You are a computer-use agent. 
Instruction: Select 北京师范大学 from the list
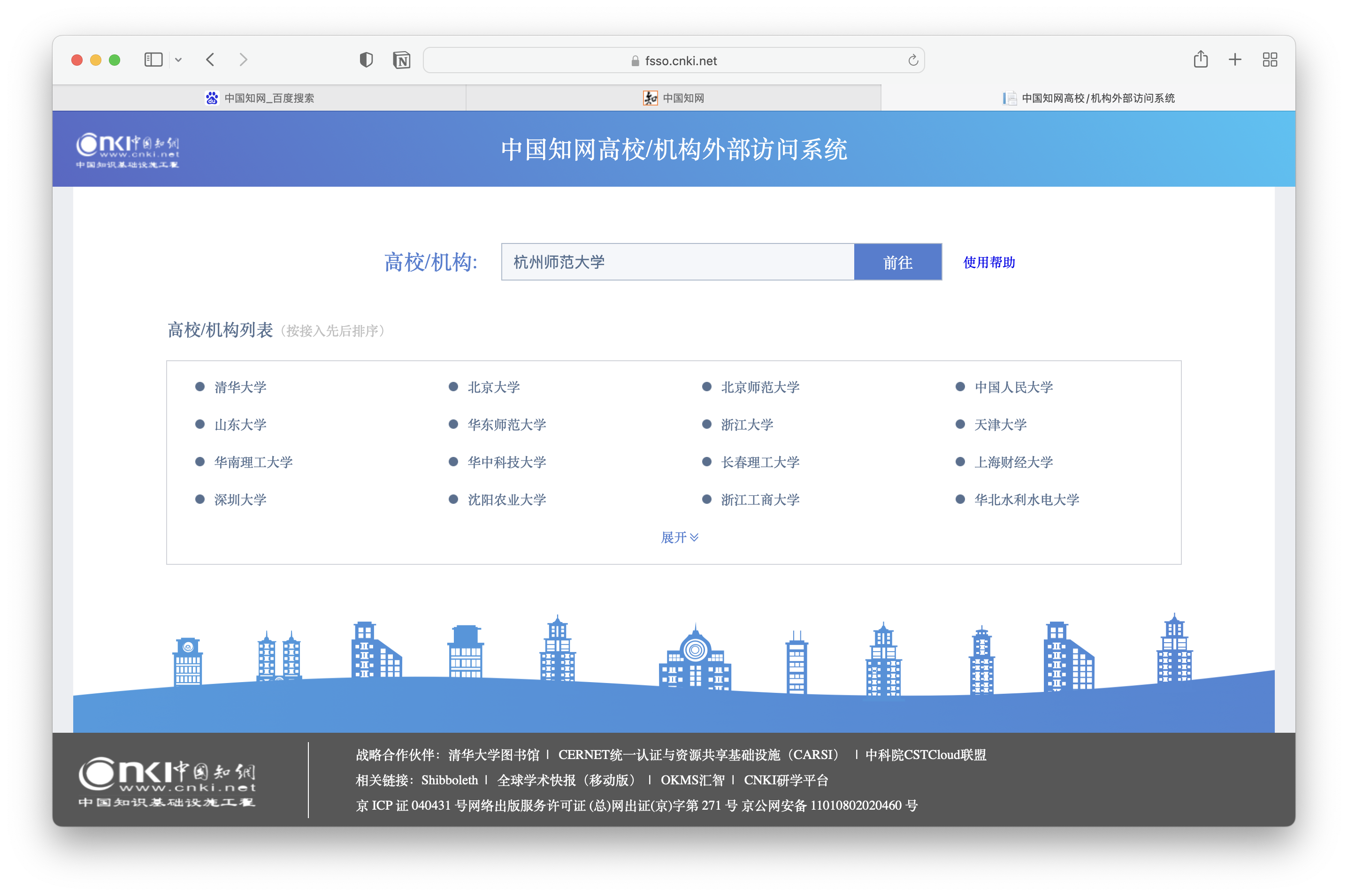click(760, 387)
